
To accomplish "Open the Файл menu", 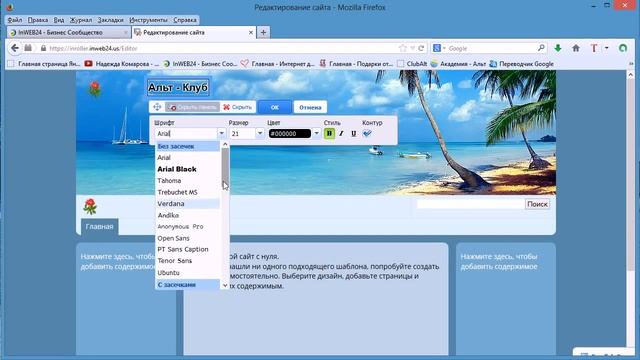I will click(x=15, y=20).
